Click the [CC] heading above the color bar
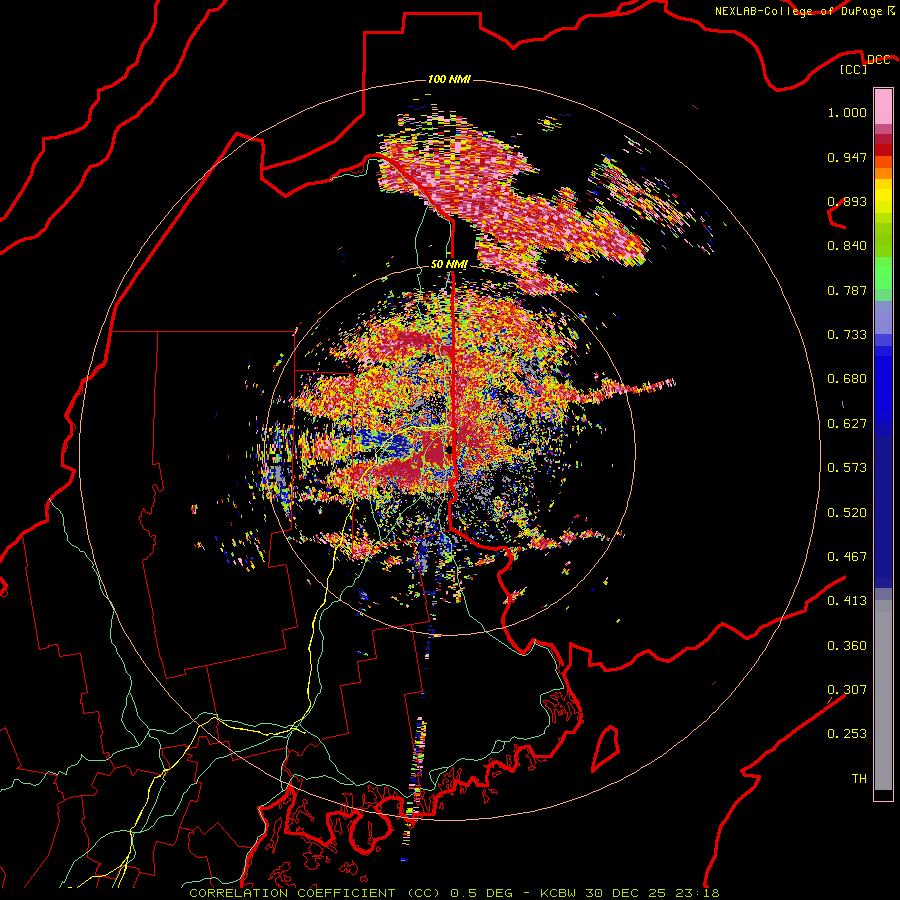 coord(854,69)
